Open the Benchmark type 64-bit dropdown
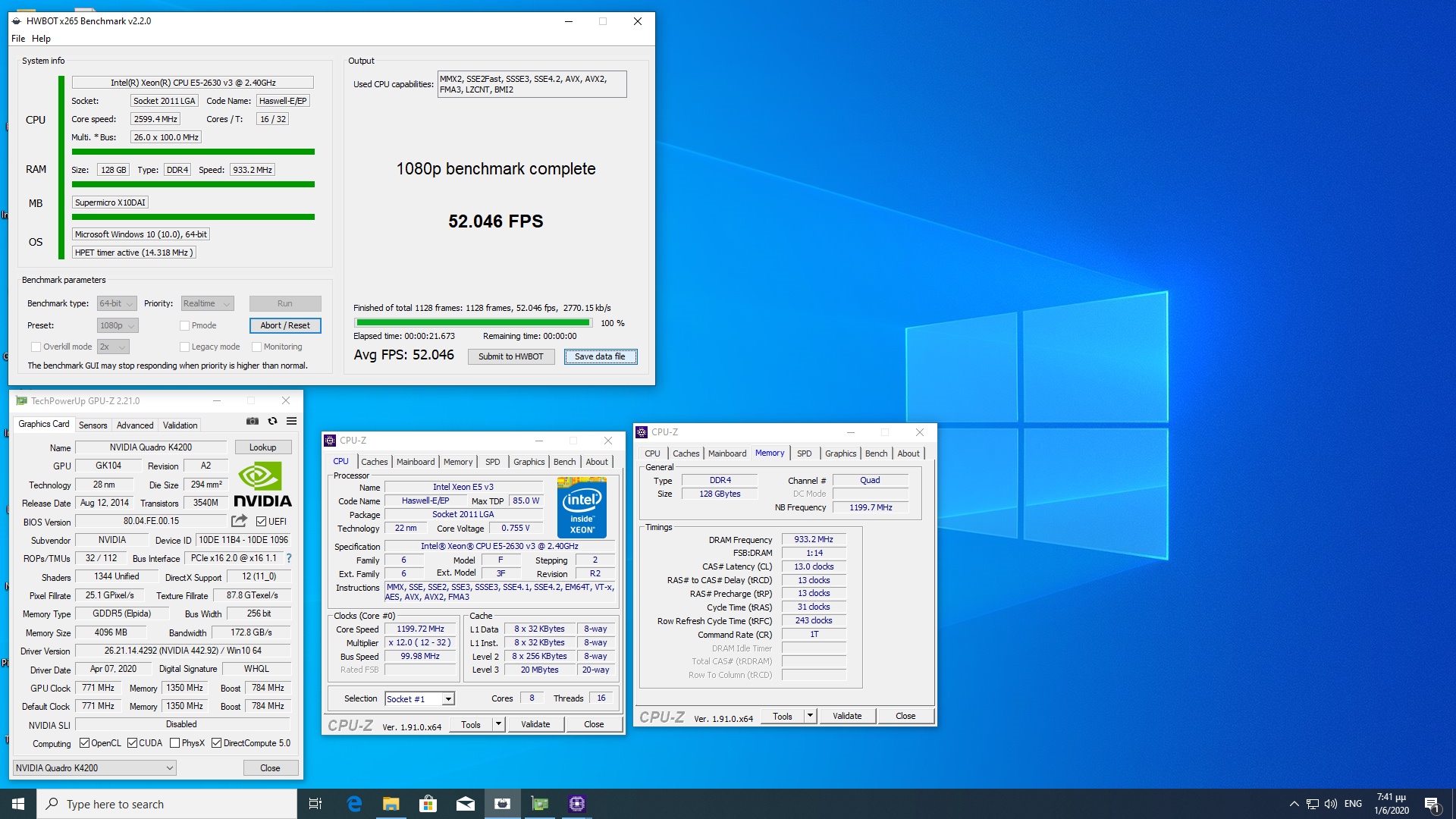The image size is (1456, 819). tap(117, 303)
